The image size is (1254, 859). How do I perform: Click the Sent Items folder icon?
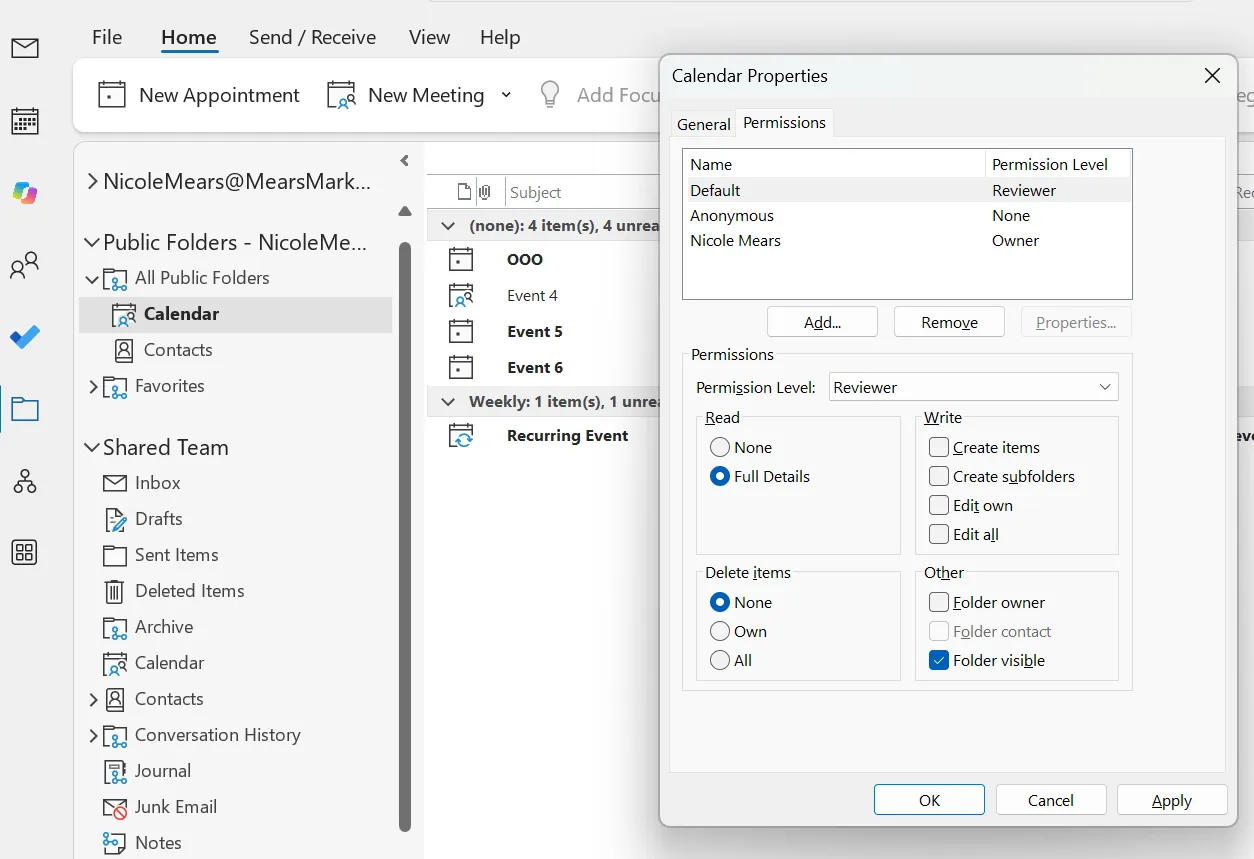117,555
